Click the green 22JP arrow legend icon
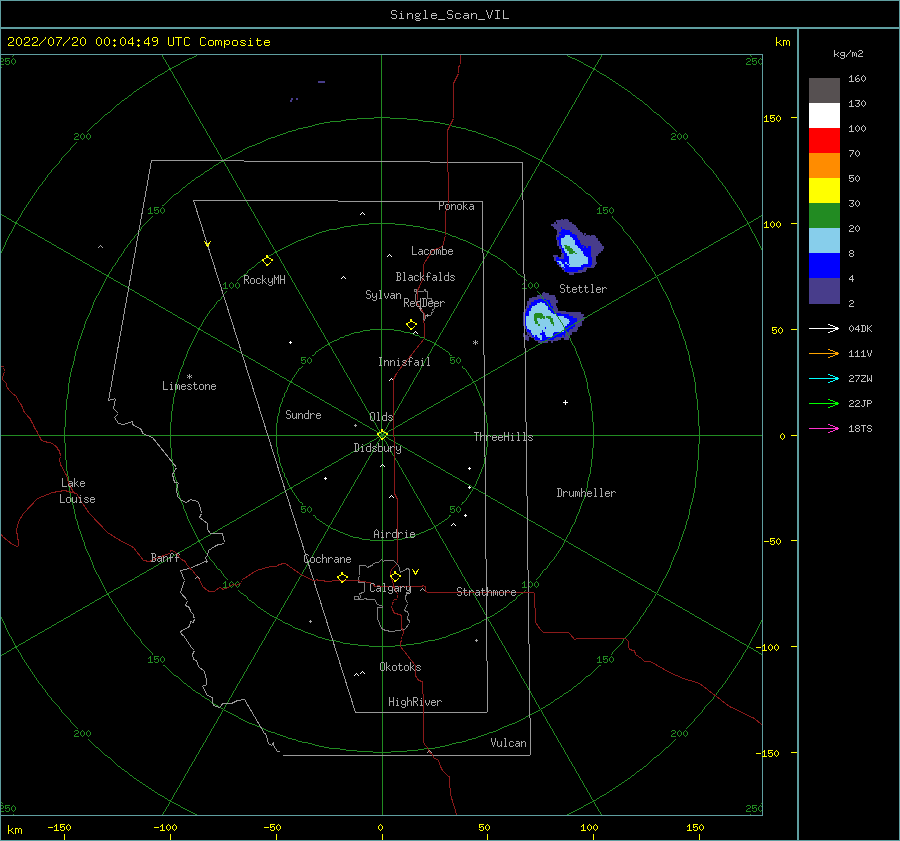This screenshot has height=841, width=900. pos(824,404)
